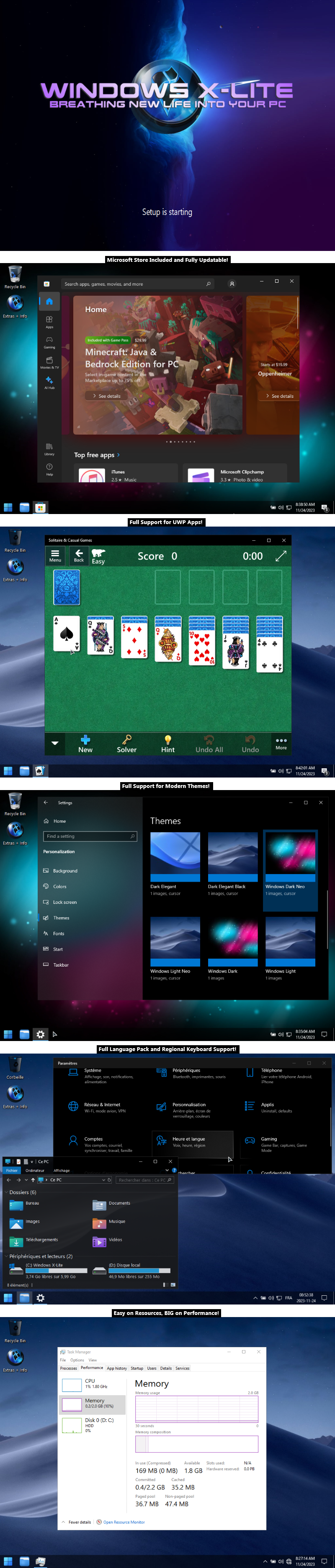Open Library in Microsoft Store sidebar
The width and height of the screenshot is (335, 1568).
[x=49, y=449]
